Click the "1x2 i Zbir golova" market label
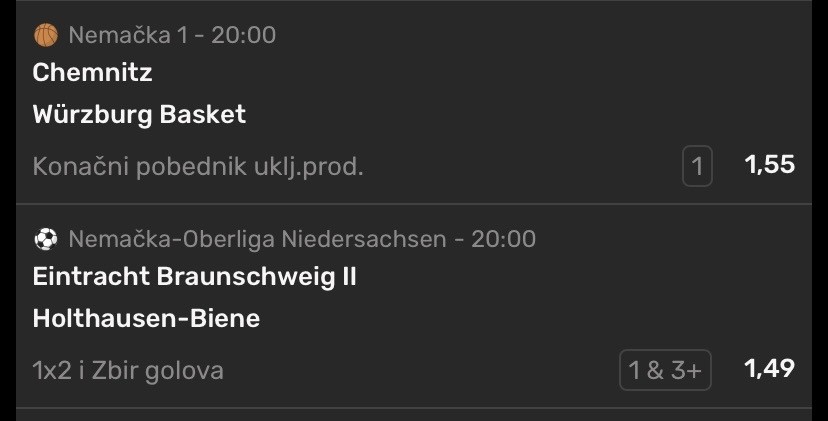828x421 pixels. point(128,370)
